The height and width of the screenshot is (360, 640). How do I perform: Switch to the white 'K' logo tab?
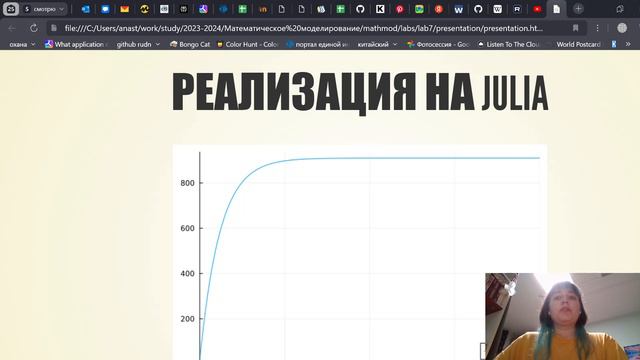point(380,9)
